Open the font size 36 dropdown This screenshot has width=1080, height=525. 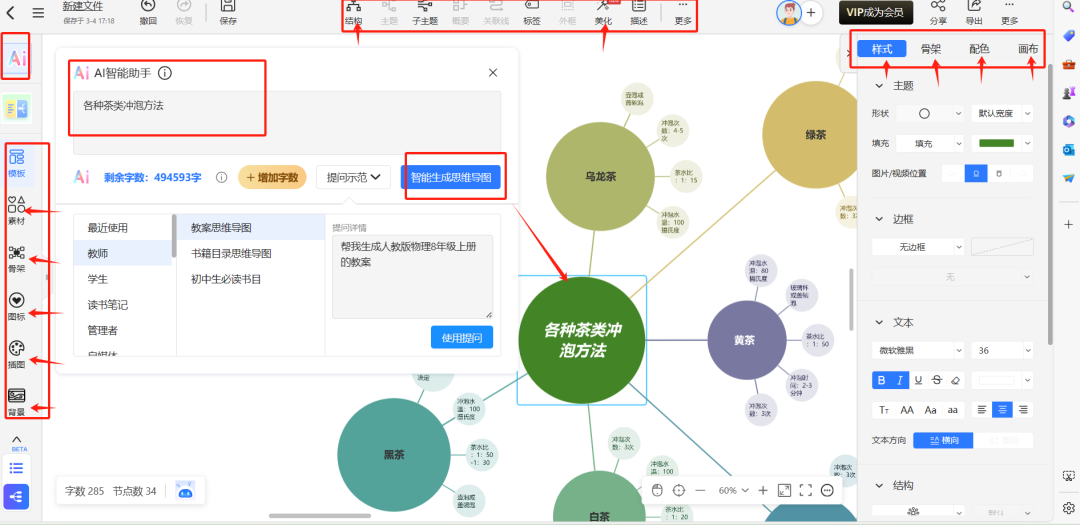(x=1002, y=350)
